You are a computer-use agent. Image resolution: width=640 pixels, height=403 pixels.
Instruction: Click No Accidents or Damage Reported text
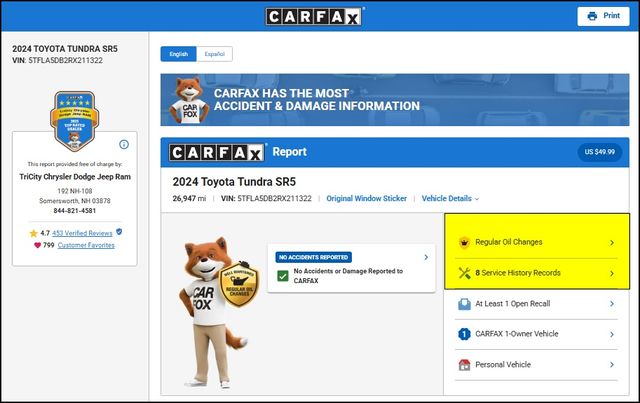pos(348,276)
